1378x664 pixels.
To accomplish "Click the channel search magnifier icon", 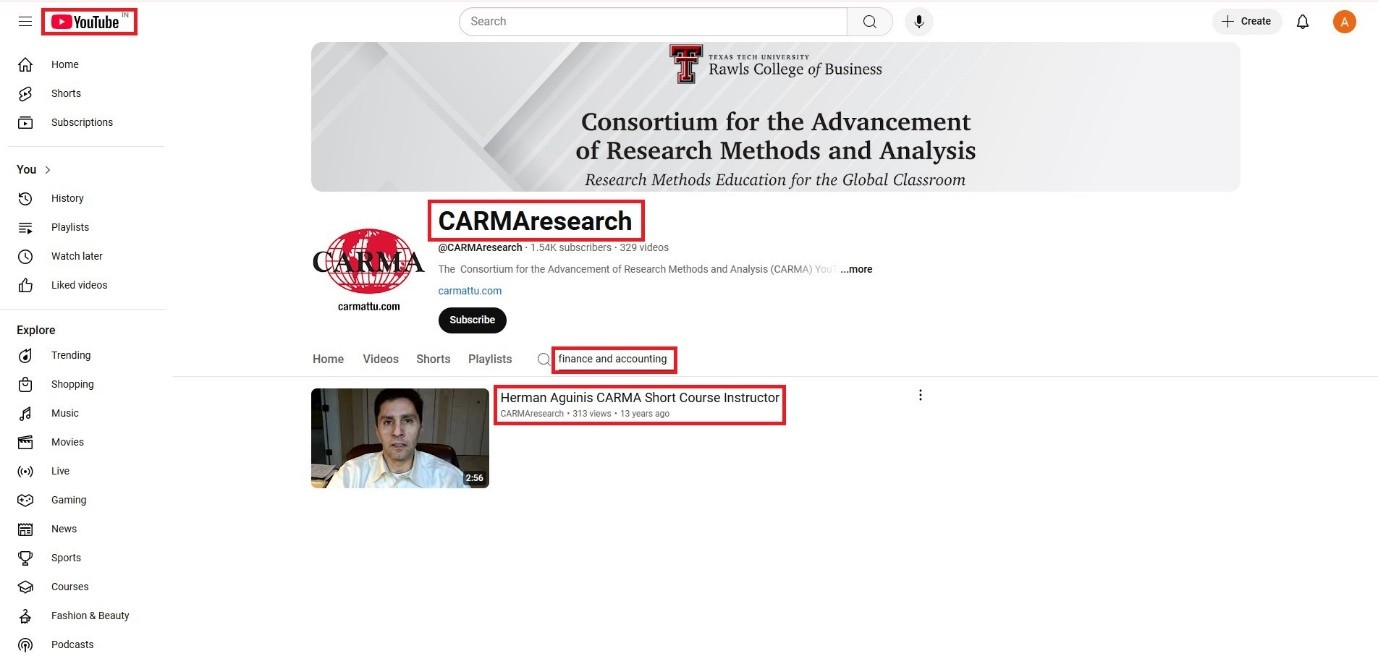I will tap(543, 359).
